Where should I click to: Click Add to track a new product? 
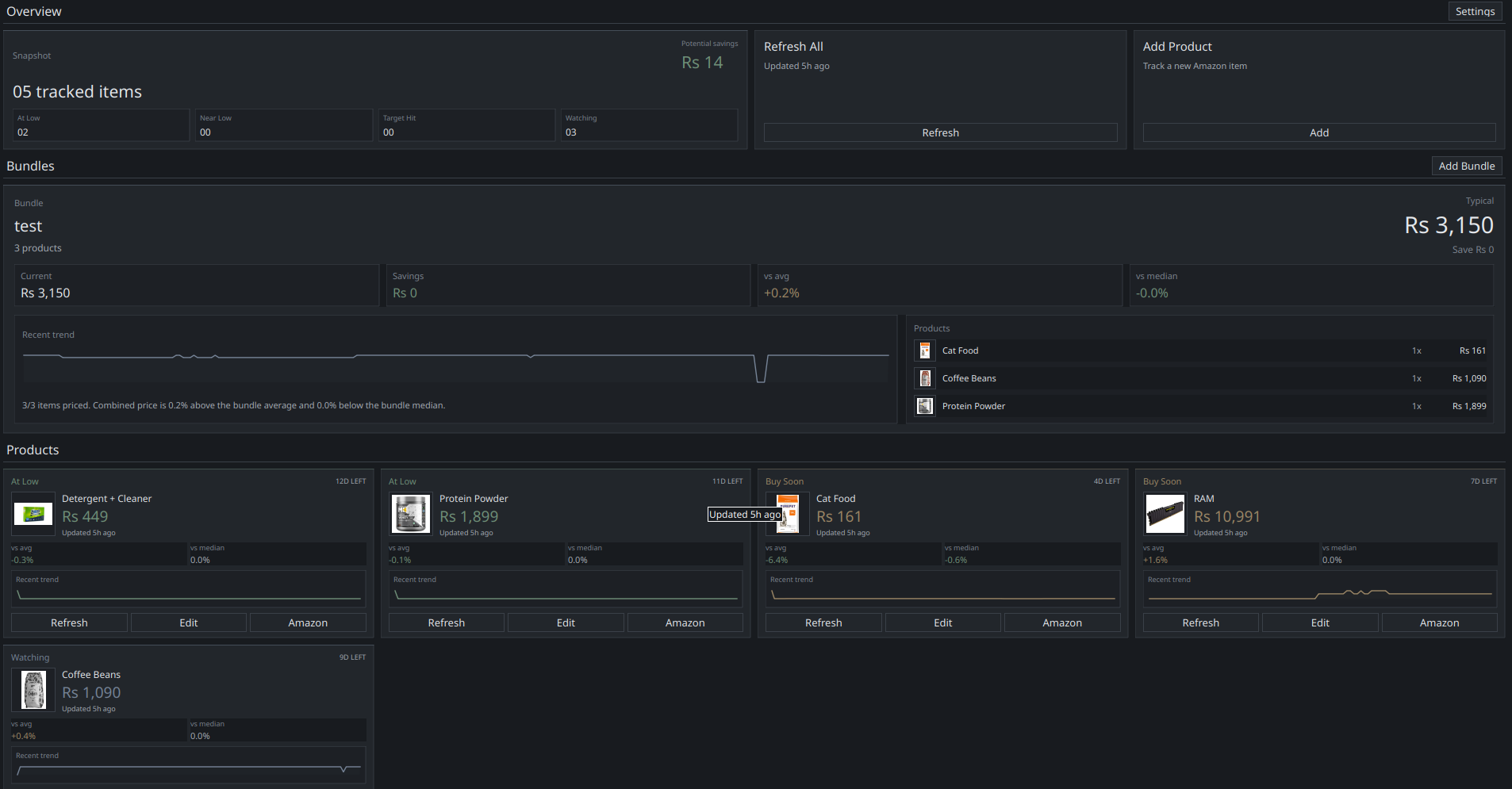pyautogui.click(x=1319, y=132)
